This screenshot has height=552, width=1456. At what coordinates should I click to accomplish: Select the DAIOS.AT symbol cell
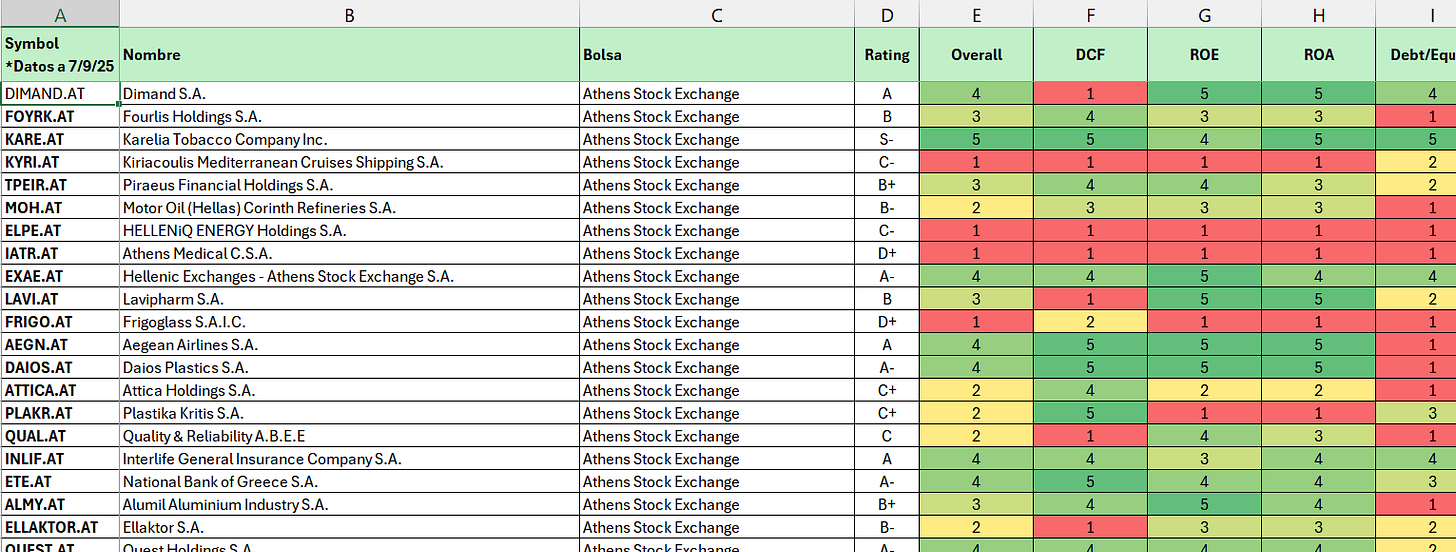[60, 368]
